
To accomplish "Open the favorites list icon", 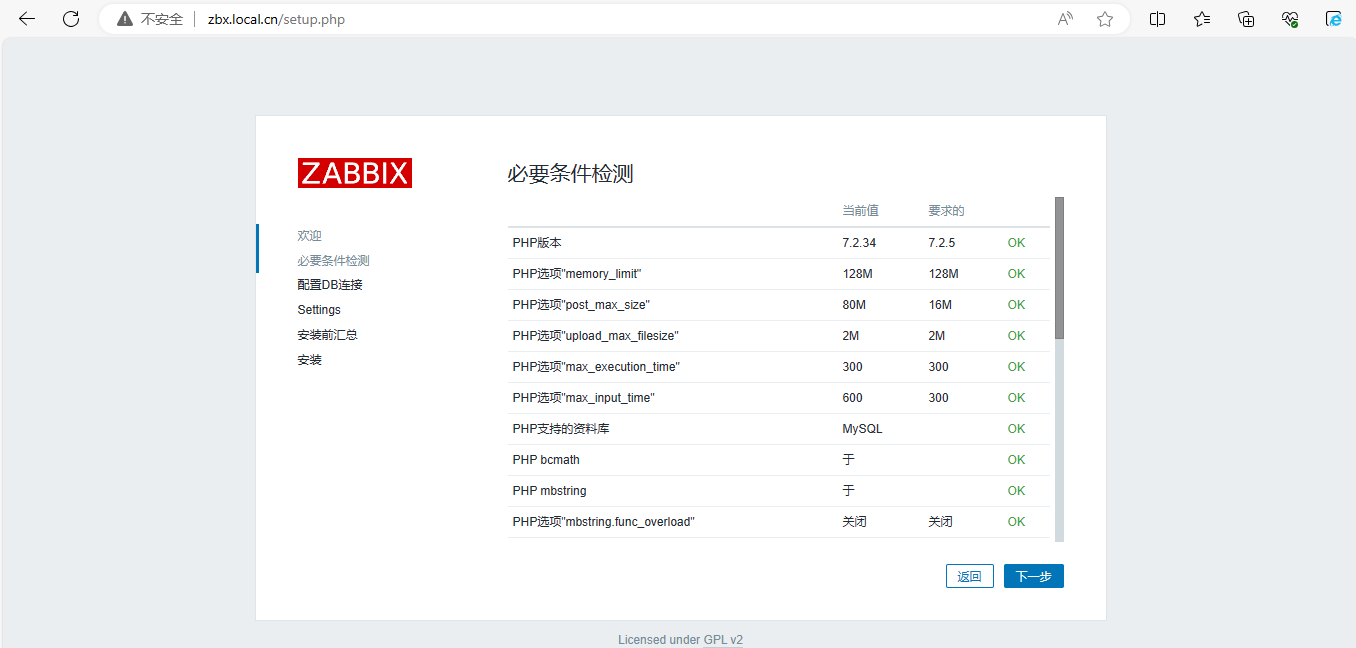I will pos(1202,19).
